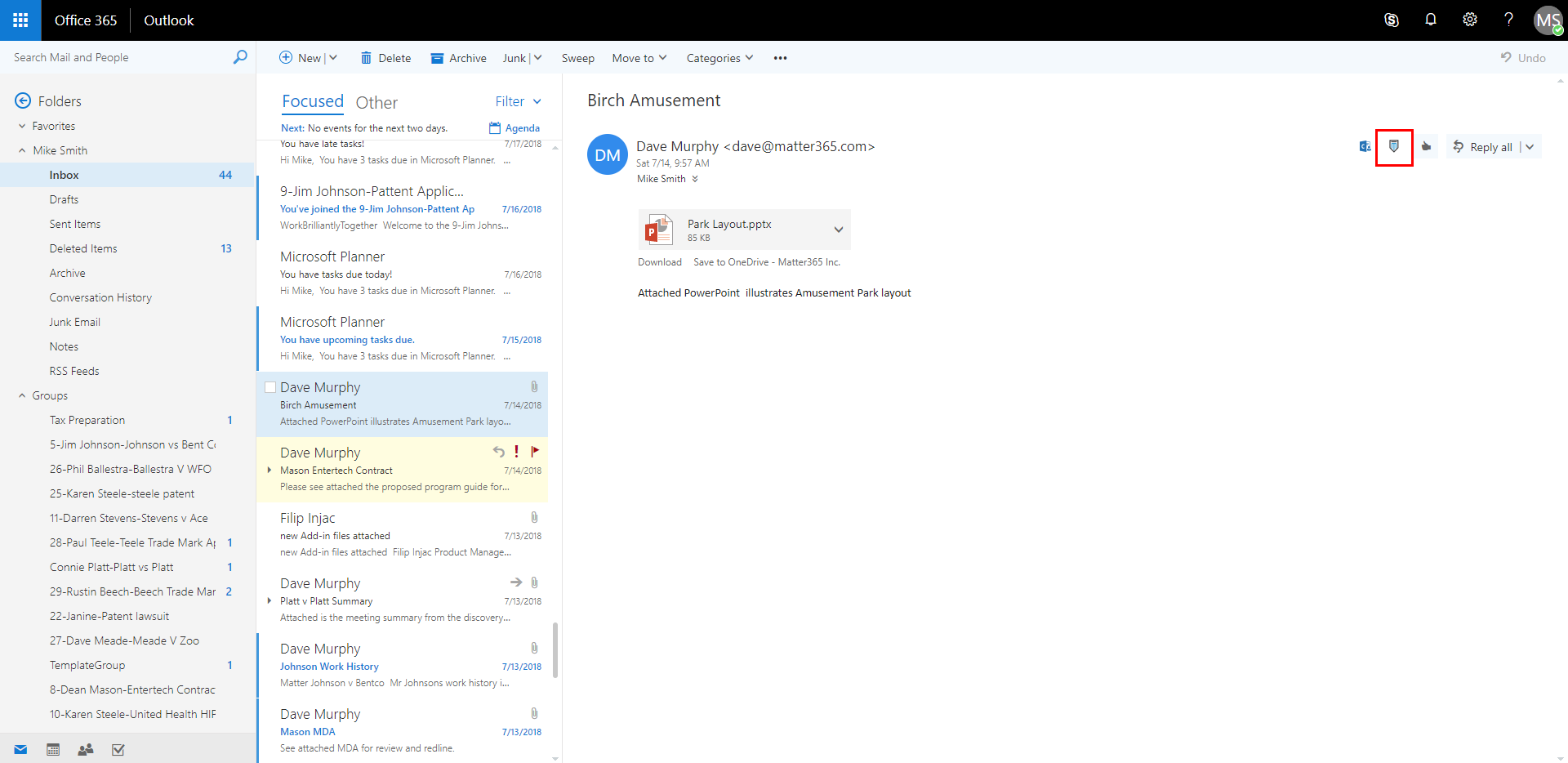Click the replied arrow on Mason Entertech Contract
This screenshot has width=1568, height=763.
[x=498, y=451]
